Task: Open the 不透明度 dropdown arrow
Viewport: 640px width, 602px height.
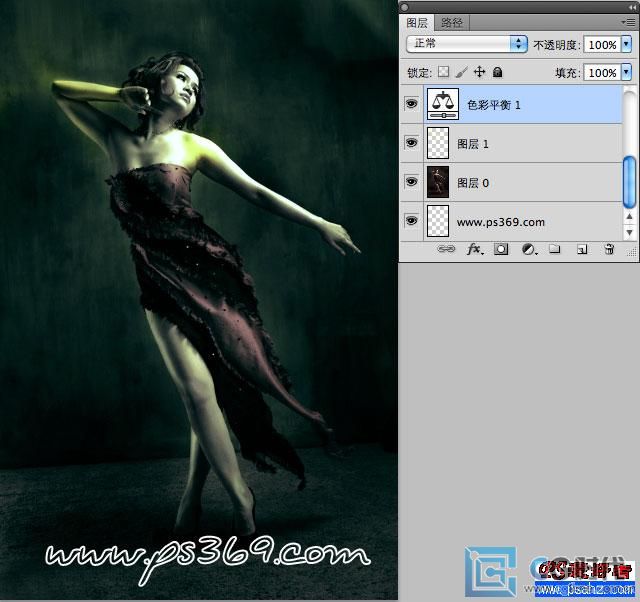Action: 627,44
